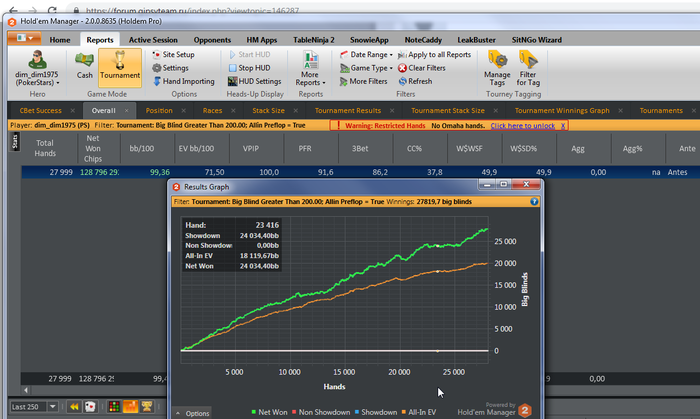Viewport: 700px width, 419px height.
Task: Go to Active Session tab
Action: 153,40
